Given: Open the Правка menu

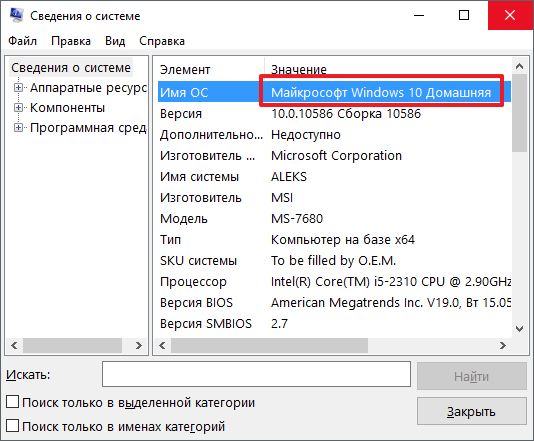Looking at the screenshot, I should 71,41.
